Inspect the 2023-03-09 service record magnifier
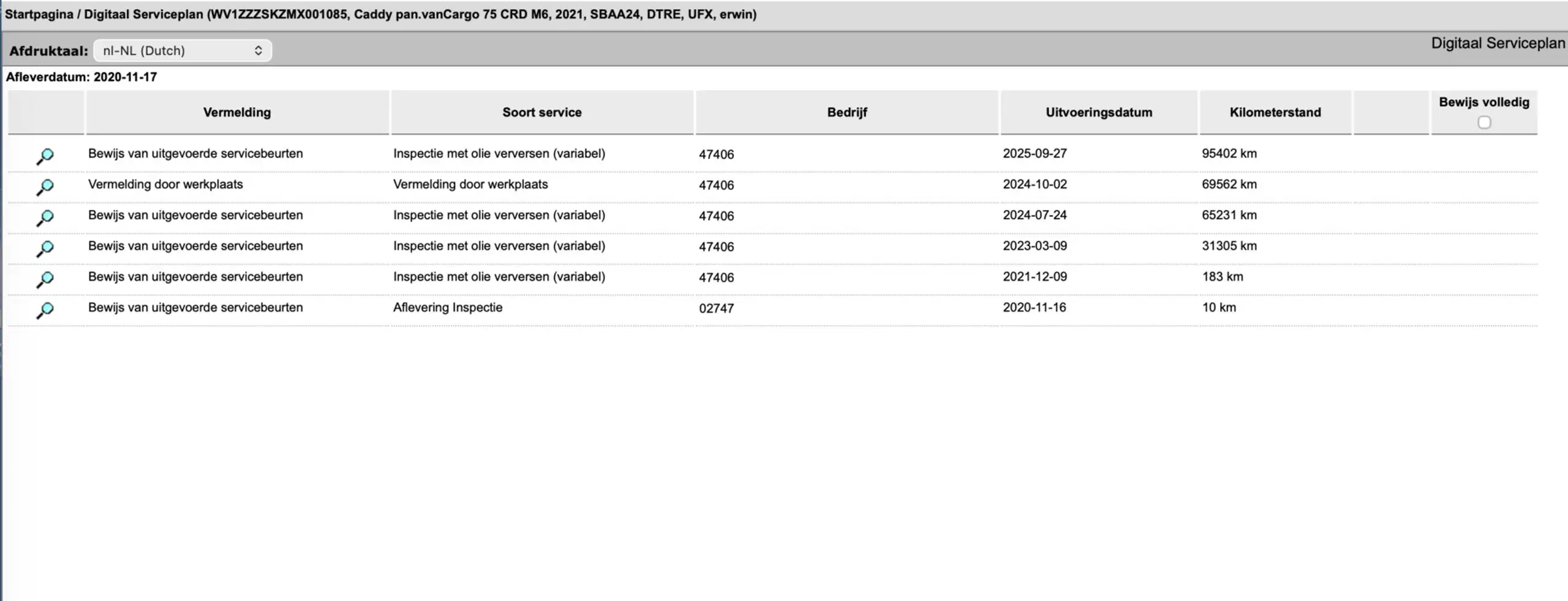 point(45,249)
